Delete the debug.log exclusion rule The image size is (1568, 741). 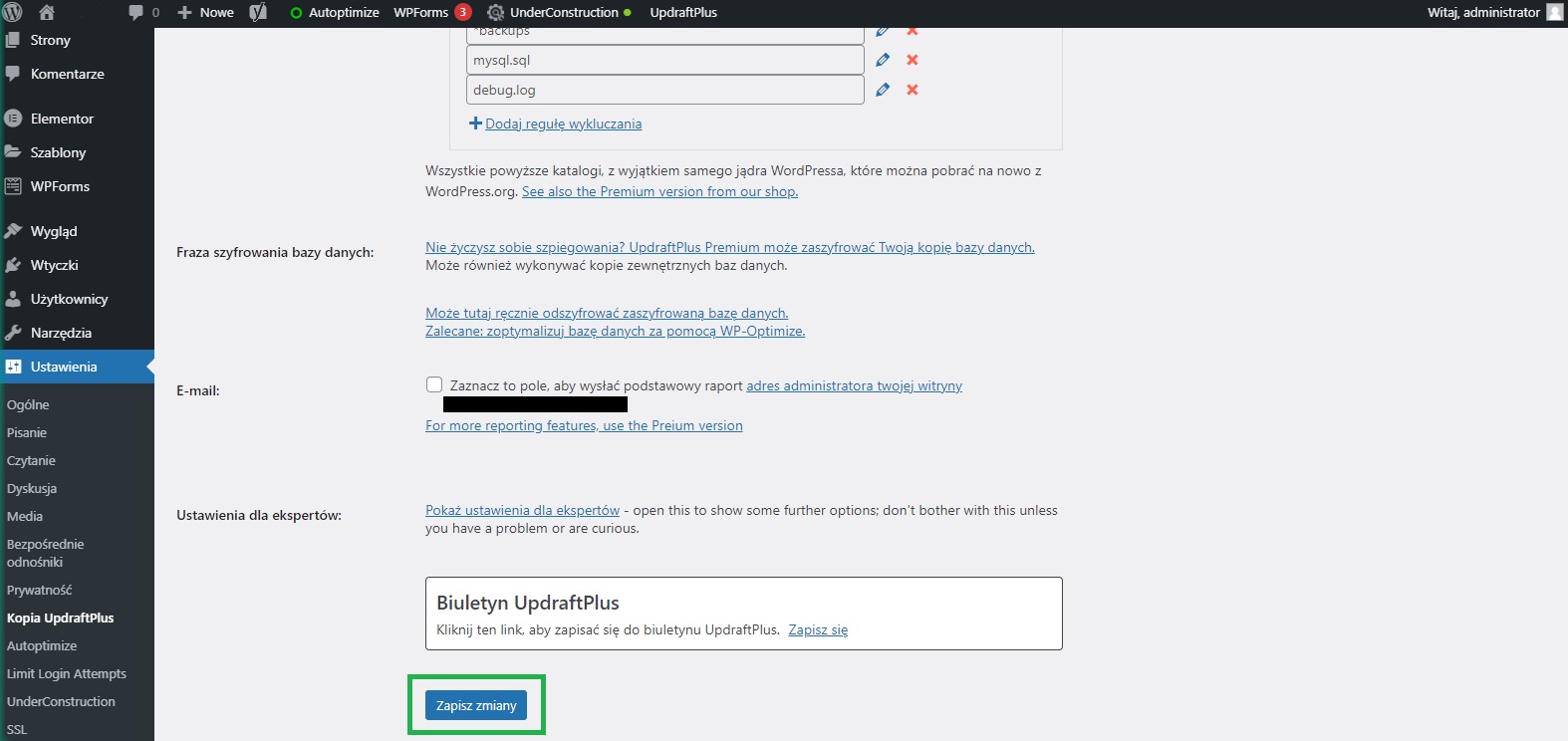tap(912, 90)
